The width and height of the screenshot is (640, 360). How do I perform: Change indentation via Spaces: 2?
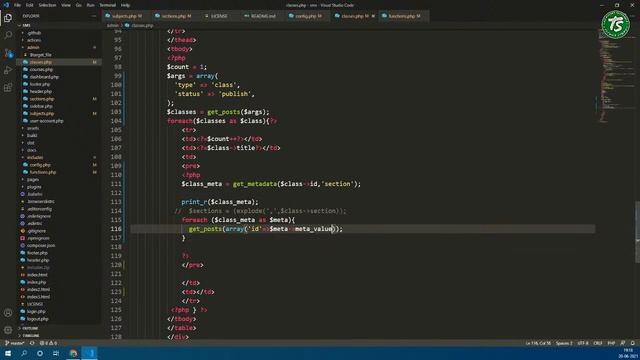pos(564,343)
